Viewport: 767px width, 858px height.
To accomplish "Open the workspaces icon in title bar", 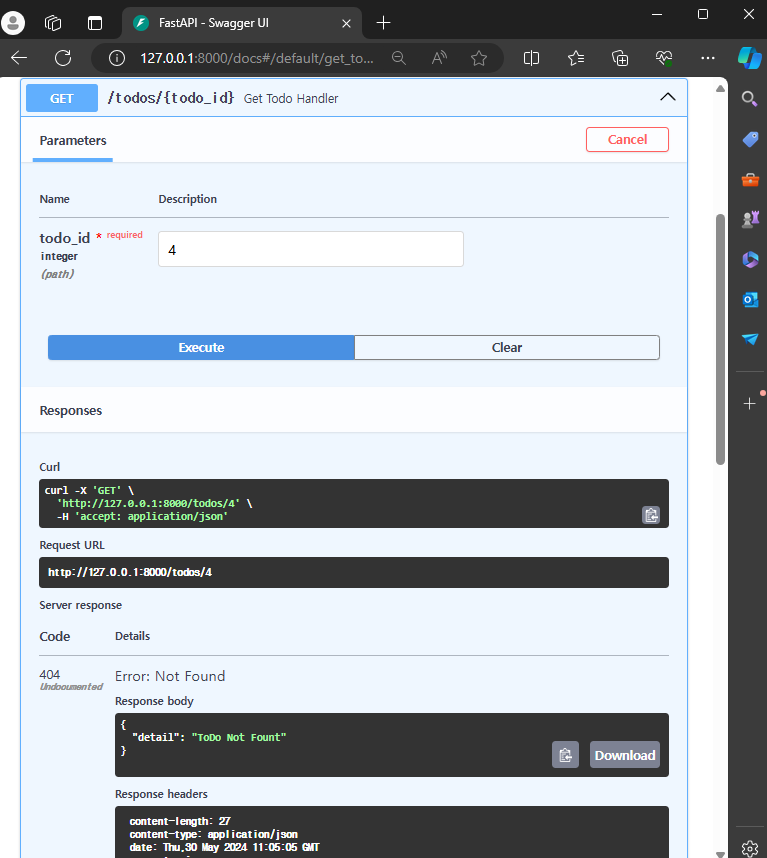I will coord(53,23).
